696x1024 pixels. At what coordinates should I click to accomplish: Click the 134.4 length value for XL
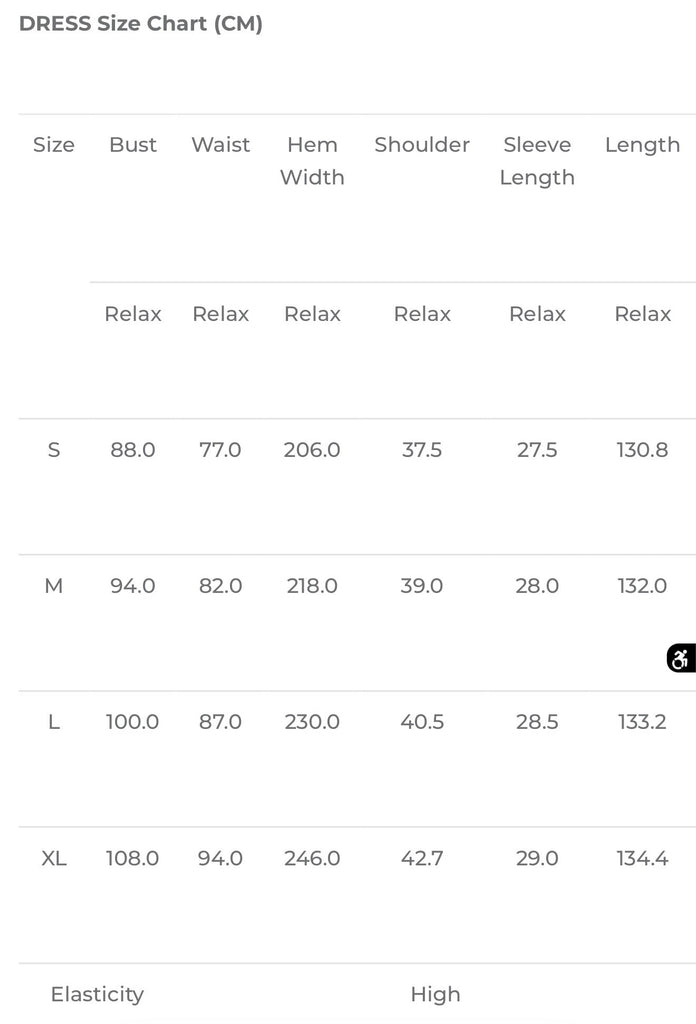tap(642, 858)
